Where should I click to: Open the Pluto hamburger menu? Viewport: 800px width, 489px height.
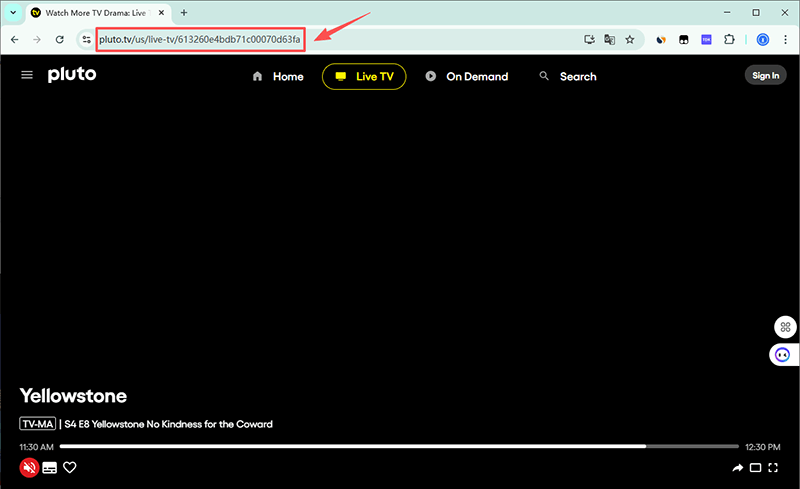[27, 76]
